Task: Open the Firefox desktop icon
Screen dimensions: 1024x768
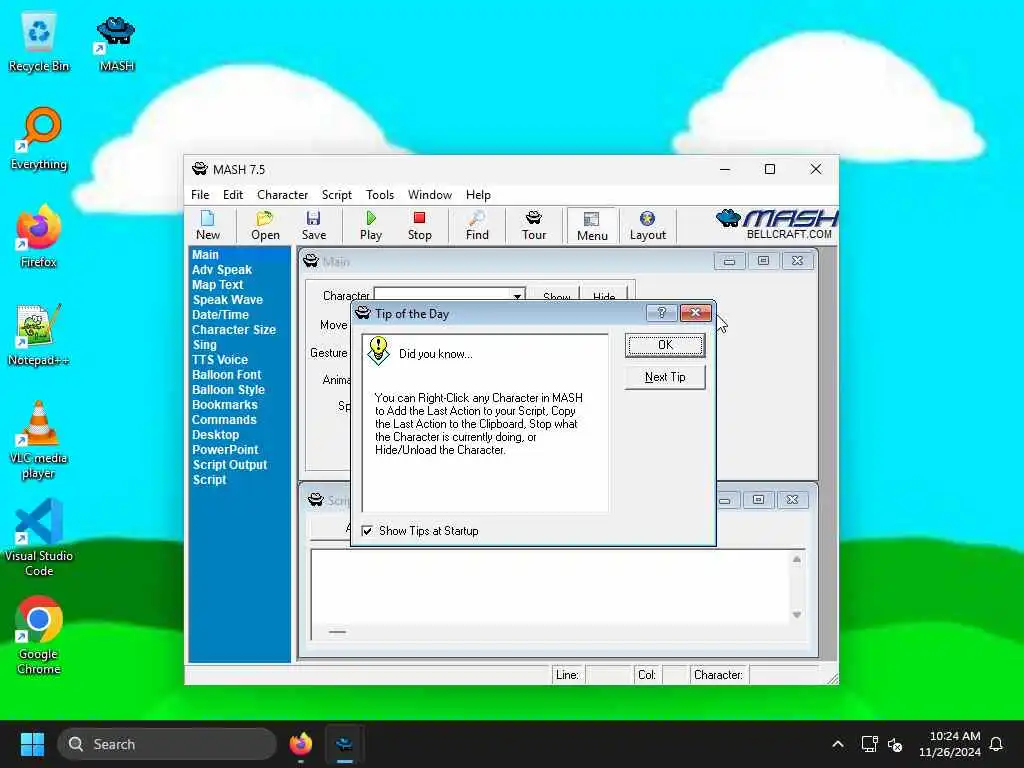Action: (x=39, y=237)
